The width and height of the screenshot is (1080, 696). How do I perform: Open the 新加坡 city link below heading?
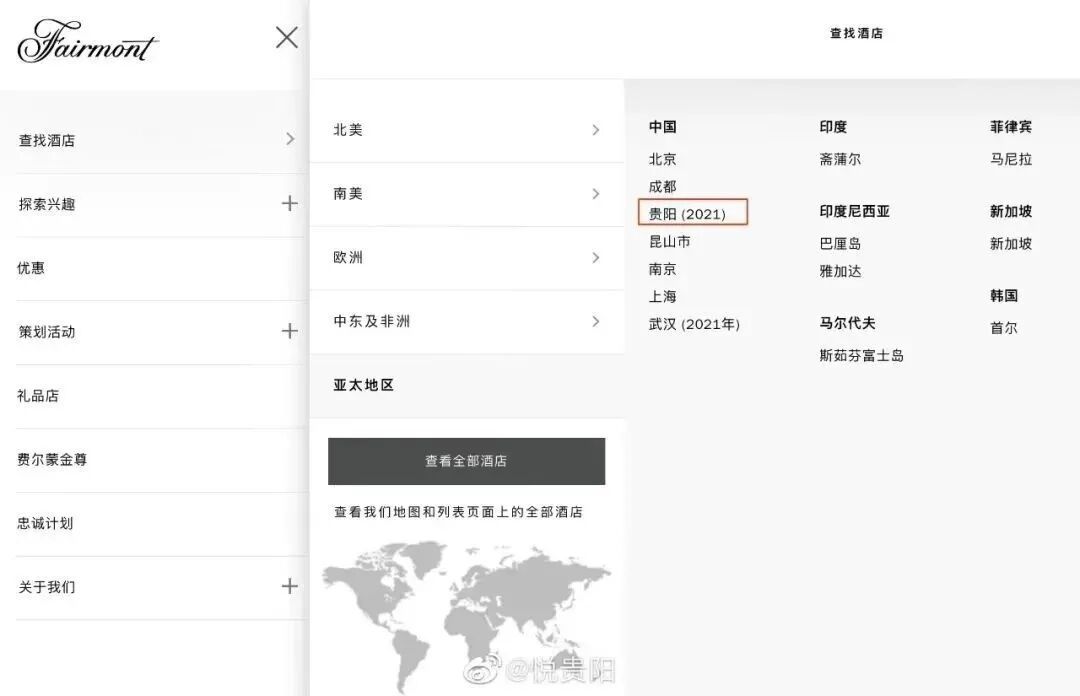pyautogui.click(x=1011, y=243)
